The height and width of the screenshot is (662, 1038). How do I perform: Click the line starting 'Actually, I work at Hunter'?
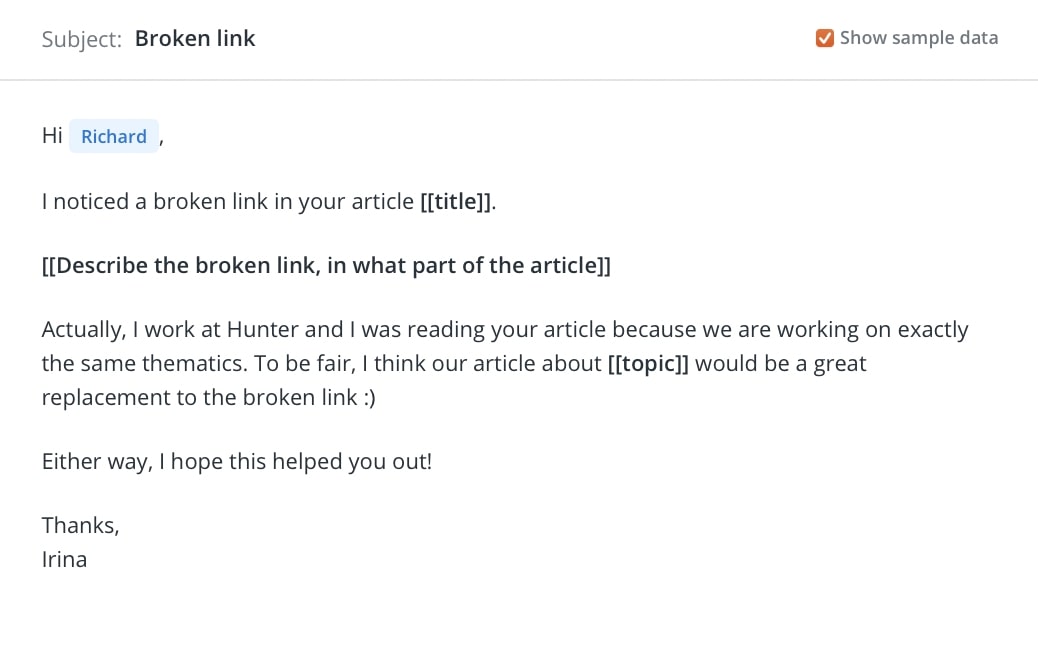click(505, 330)
